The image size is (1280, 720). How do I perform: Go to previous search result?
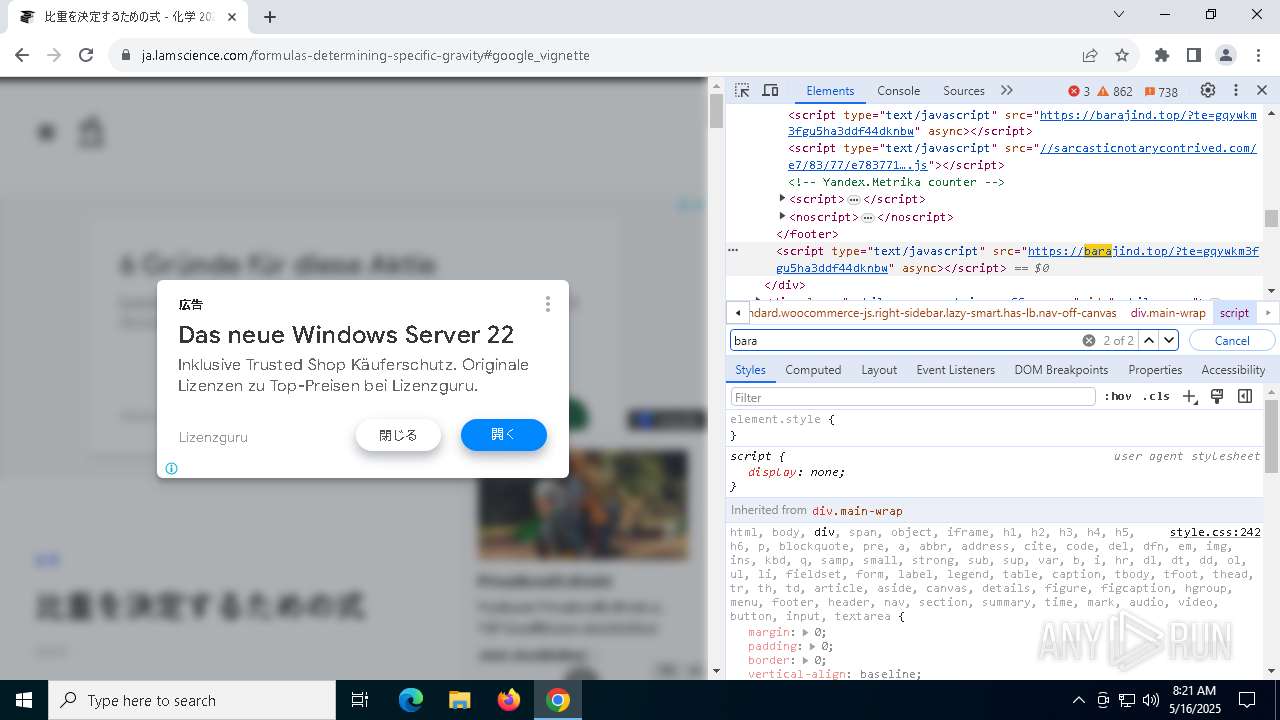1149,341
